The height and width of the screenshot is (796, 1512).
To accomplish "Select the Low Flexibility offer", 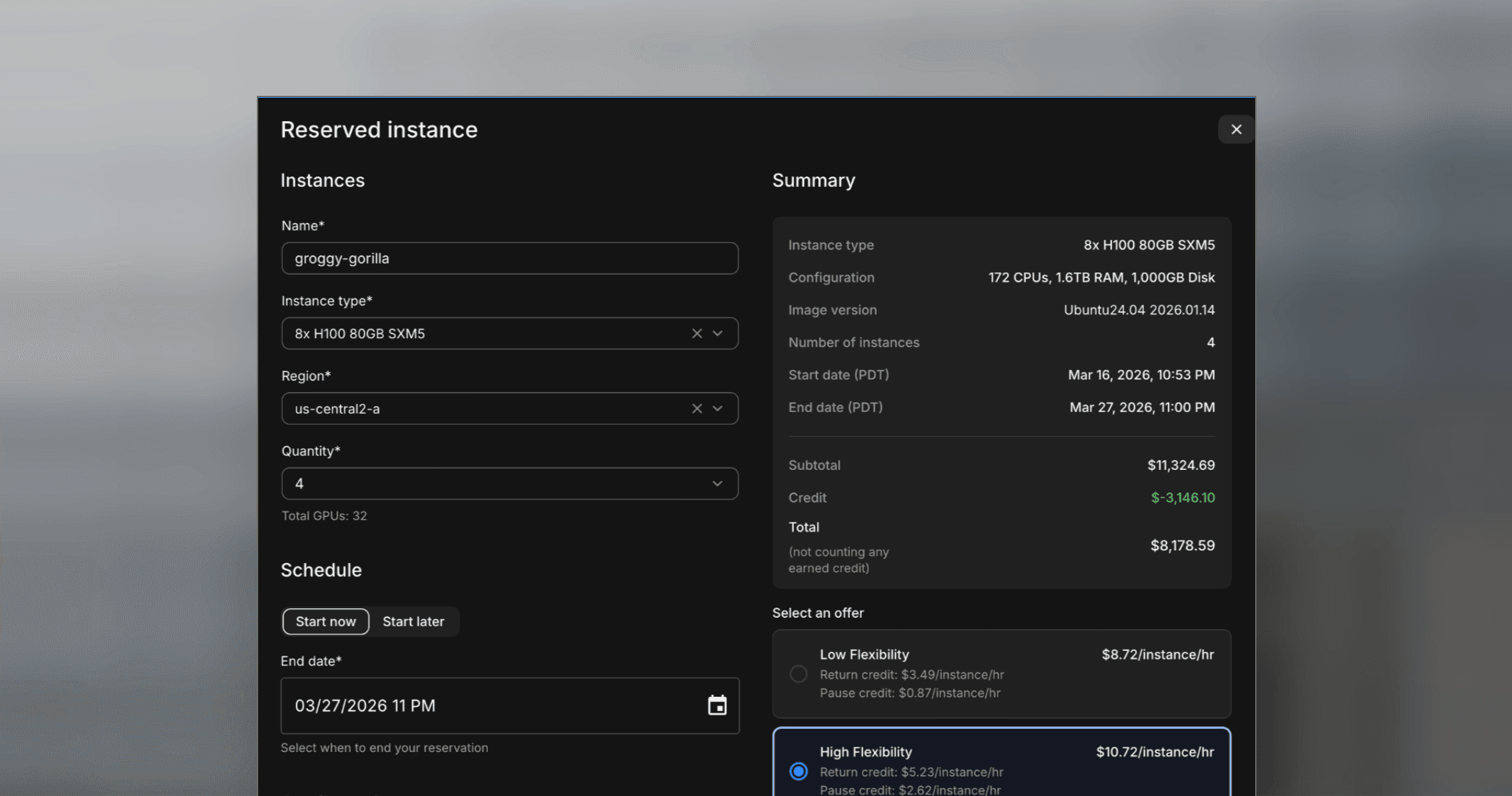I will coord(799,674).
